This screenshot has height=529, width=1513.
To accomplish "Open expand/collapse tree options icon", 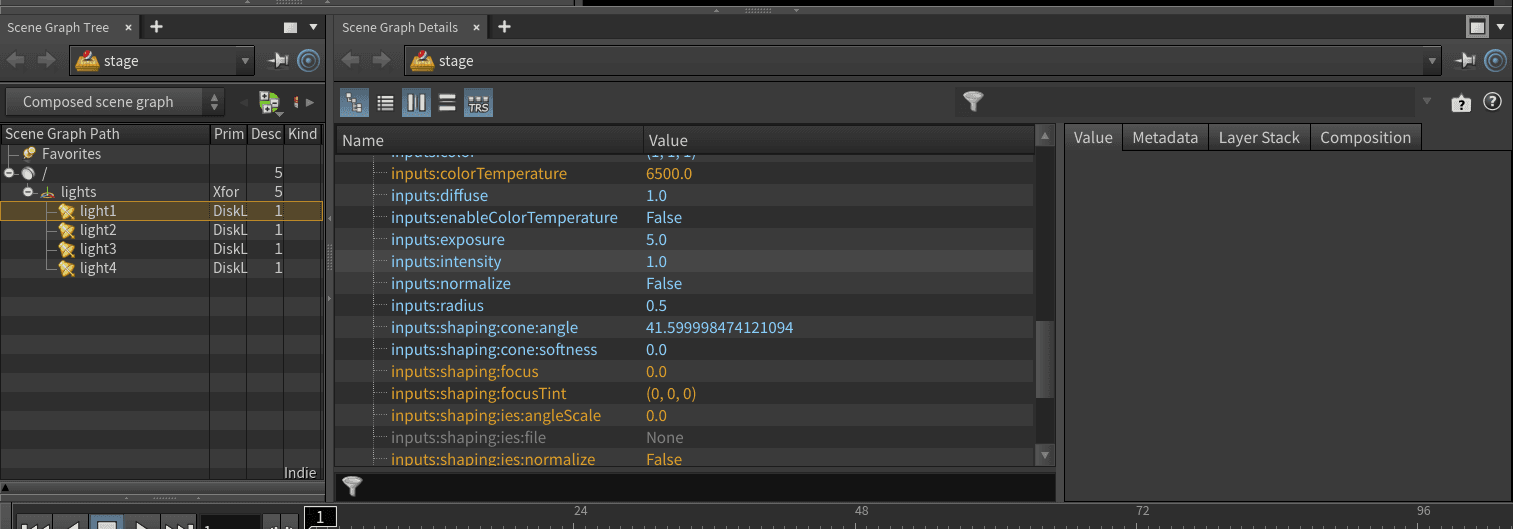I will pos(269,102).
